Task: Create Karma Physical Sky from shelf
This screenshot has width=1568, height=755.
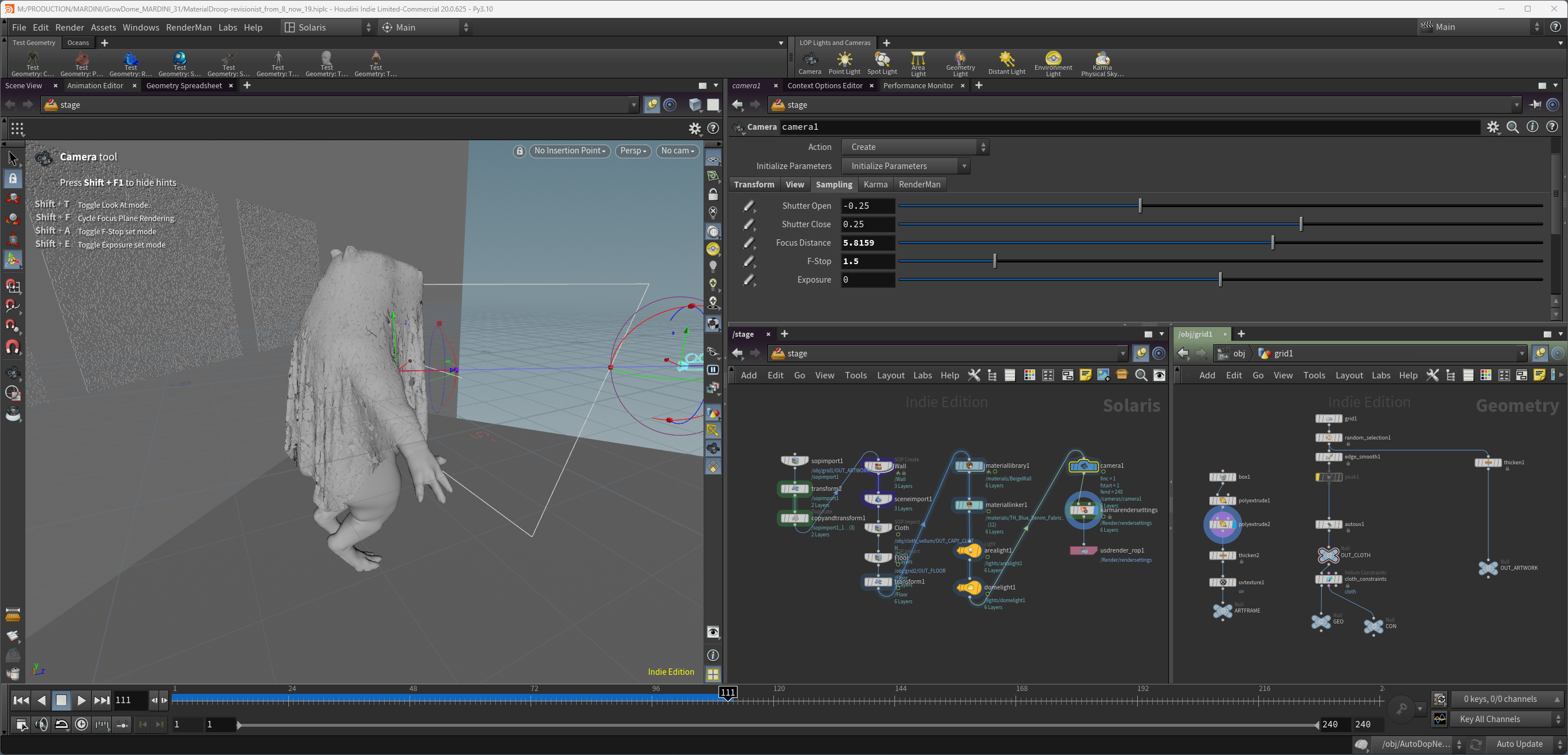Action: (1103, 64)
